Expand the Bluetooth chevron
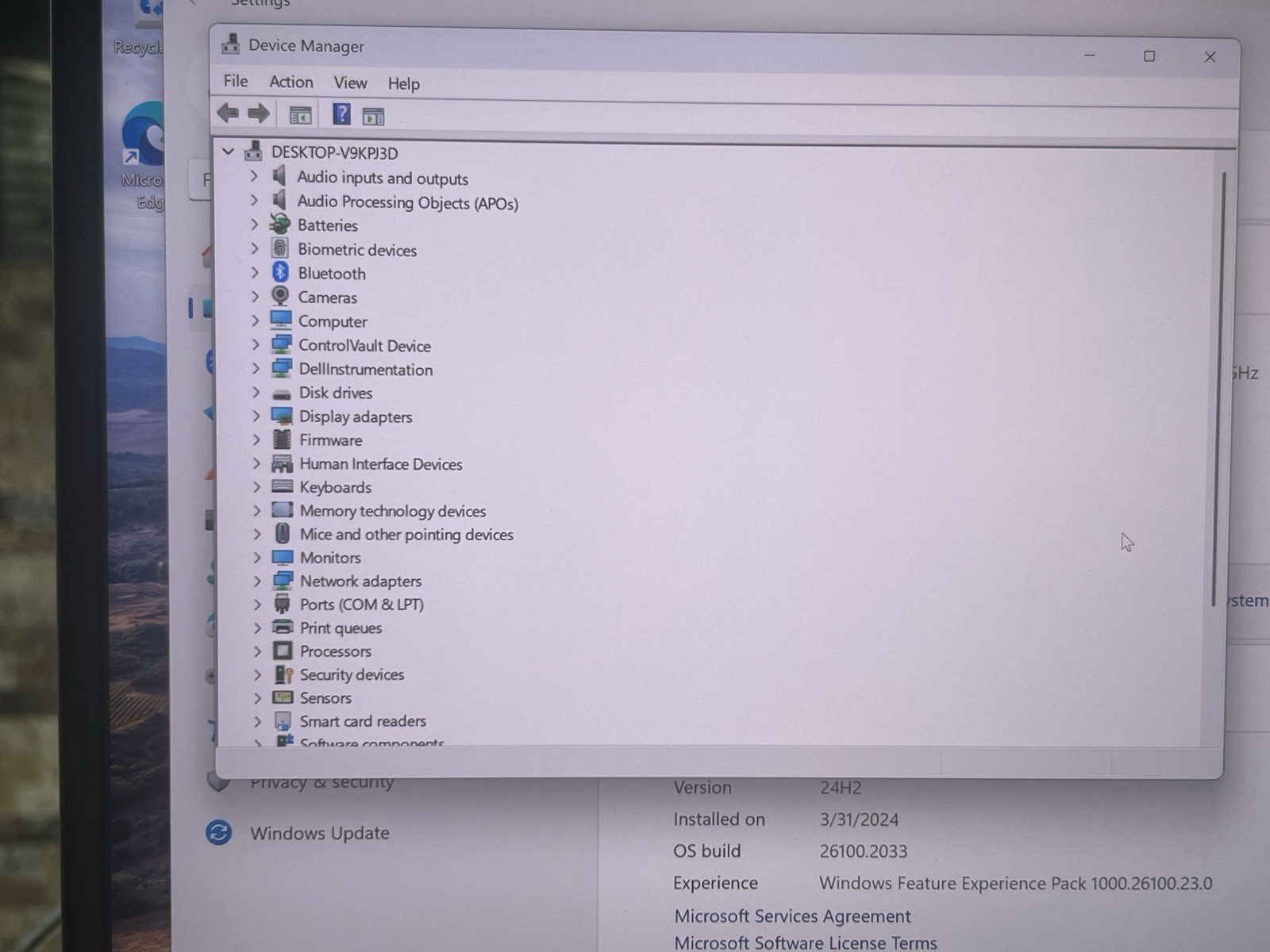This screenshot has height=952, width=1270. 255,272
